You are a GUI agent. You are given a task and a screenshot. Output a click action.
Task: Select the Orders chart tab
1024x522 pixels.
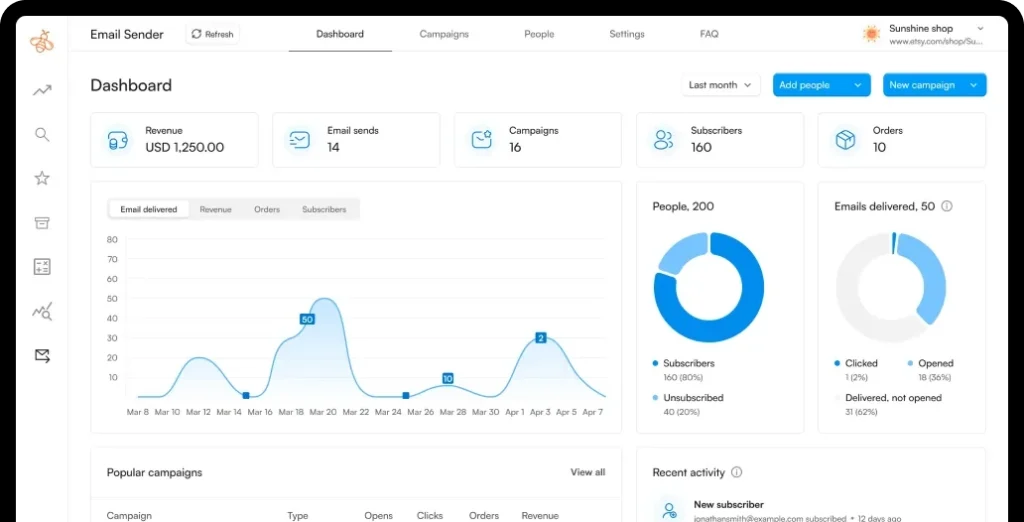pos(267,209)
